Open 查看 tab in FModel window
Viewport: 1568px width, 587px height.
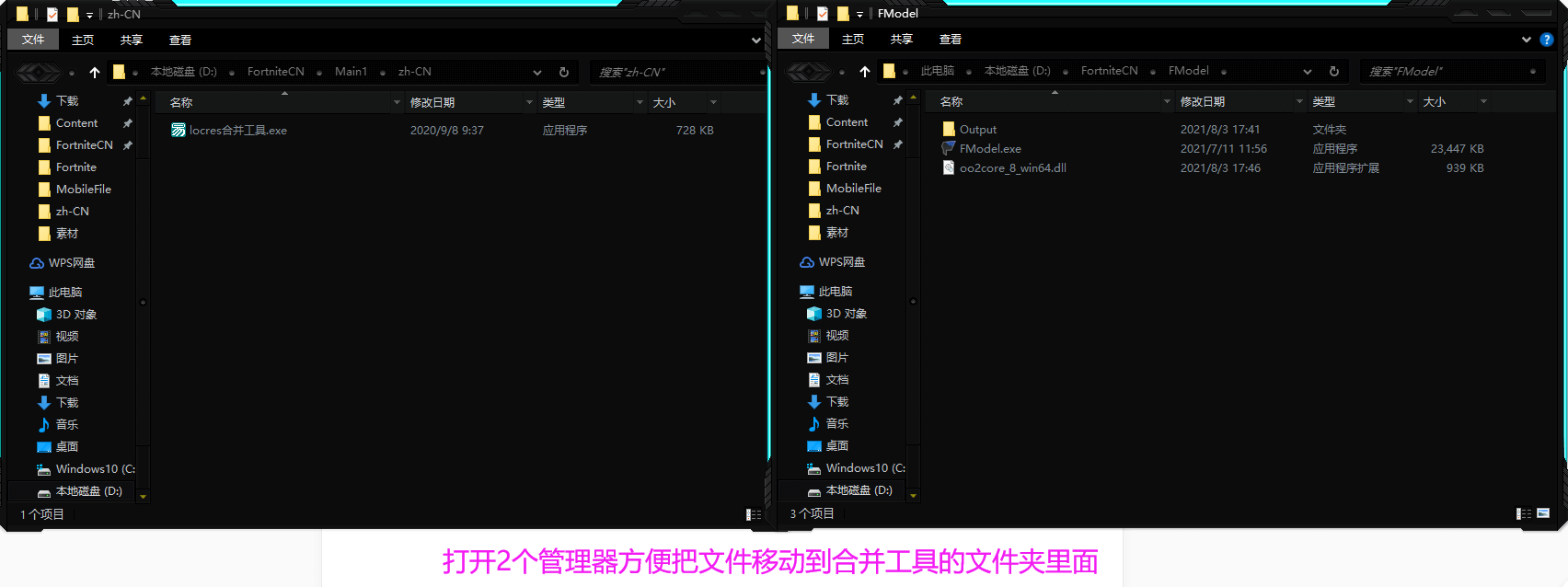[x=951, y=39]
